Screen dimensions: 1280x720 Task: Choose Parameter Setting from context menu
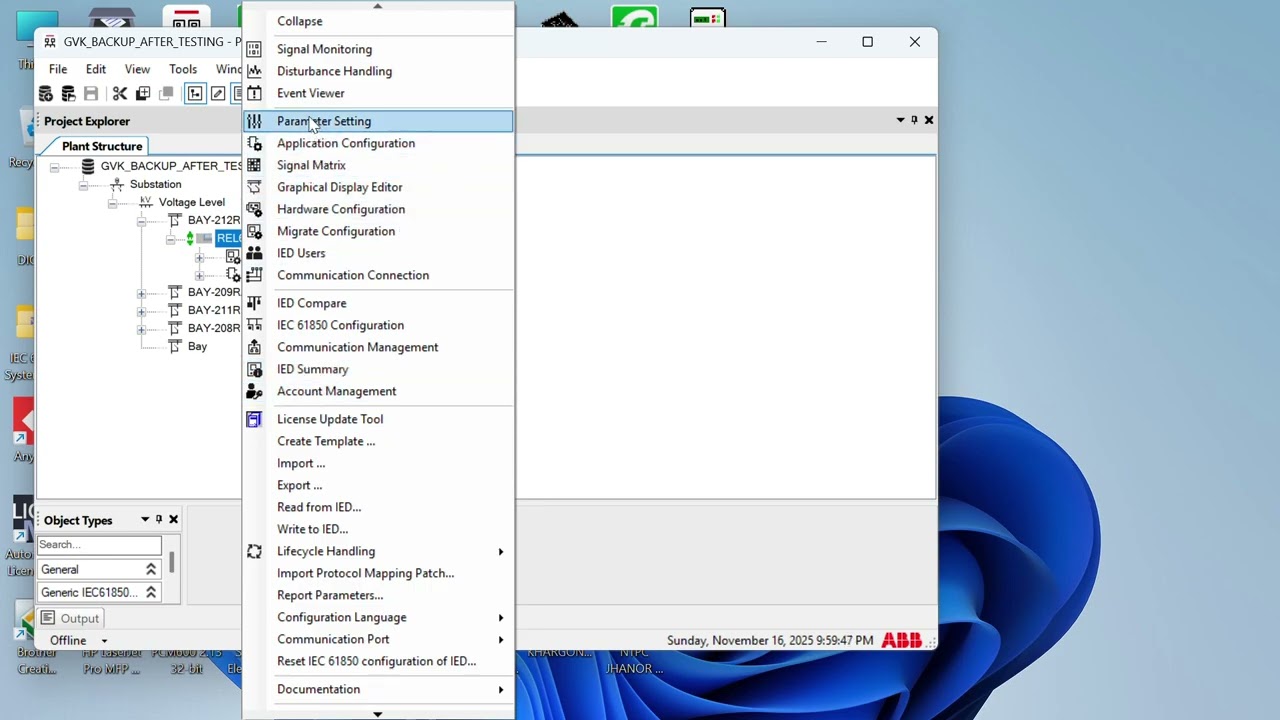378,121
